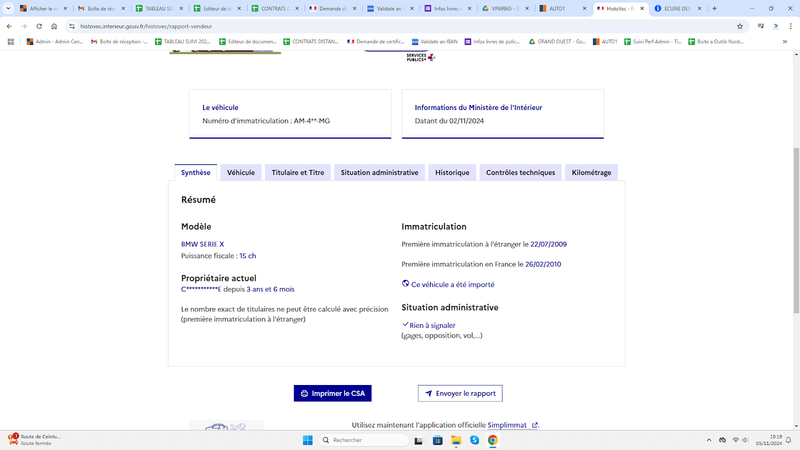Click the Le véhicule card heading

pos(220,107)
